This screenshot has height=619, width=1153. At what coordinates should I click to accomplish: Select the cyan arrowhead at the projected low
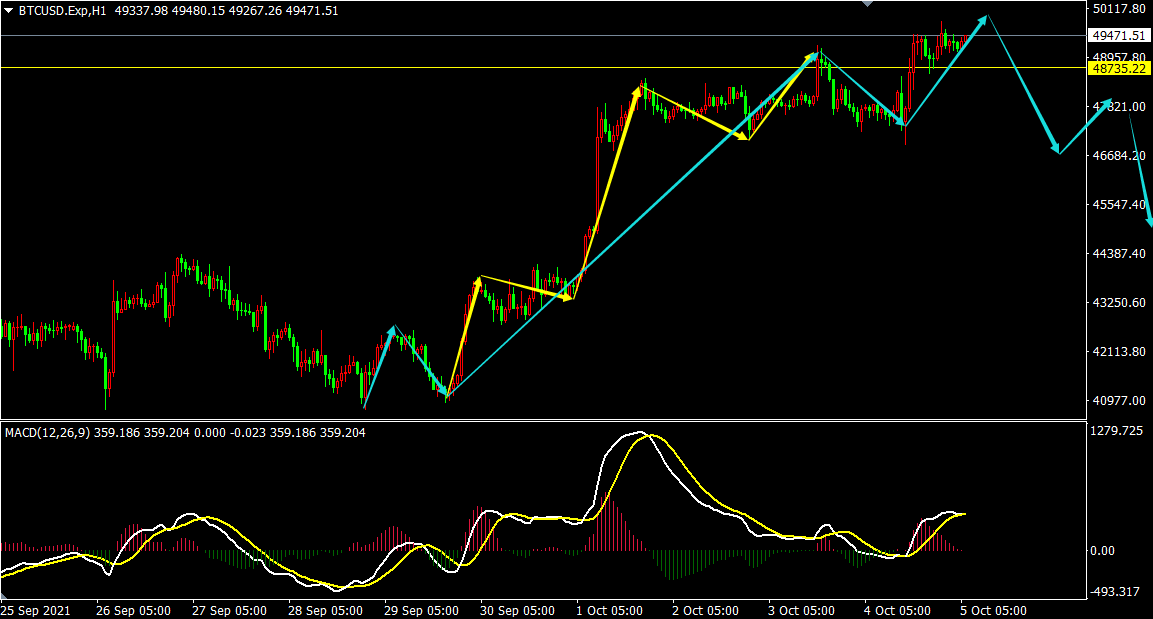1056,149
